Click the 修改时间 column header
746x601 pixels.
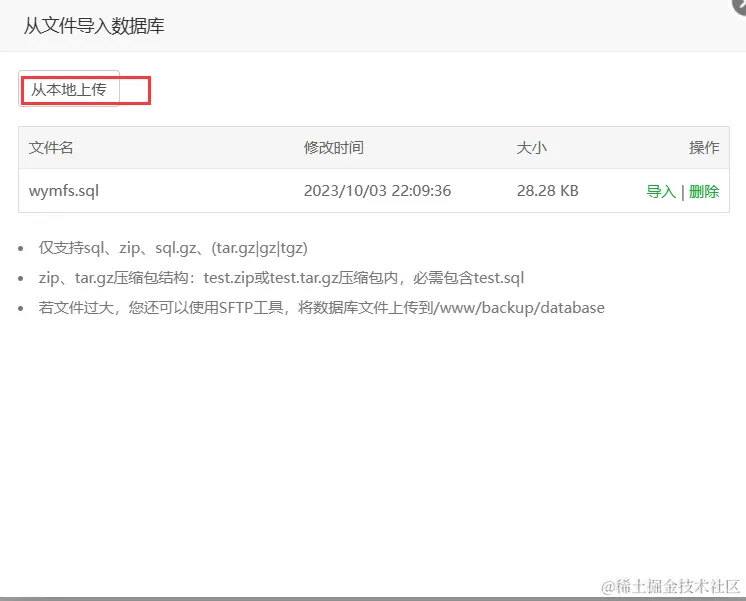[334, 148]
